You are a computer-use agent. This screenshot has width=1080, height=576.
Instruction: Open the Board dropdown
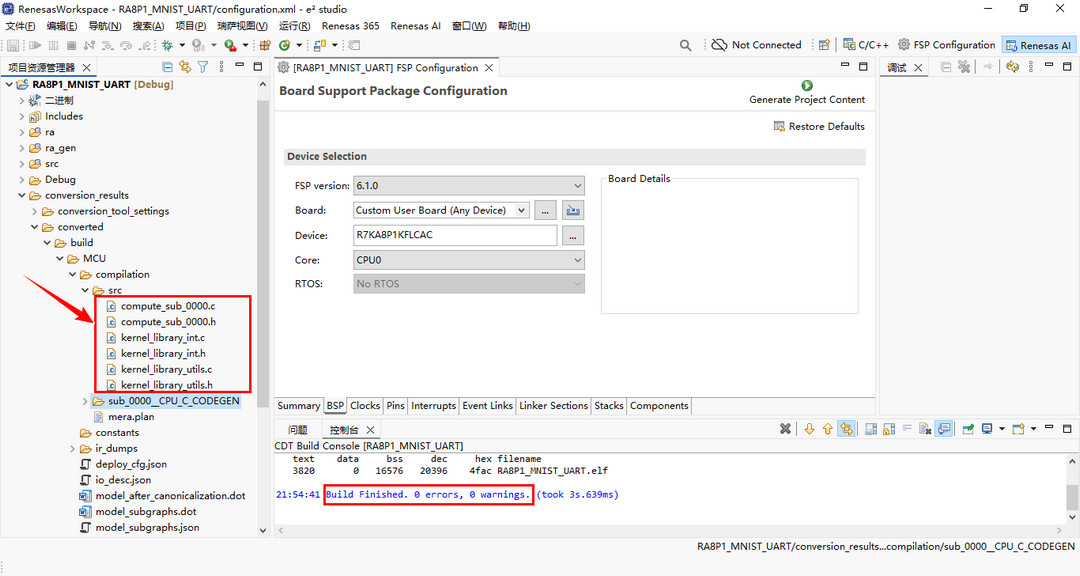pyautogui.click(x=522, y=210)
